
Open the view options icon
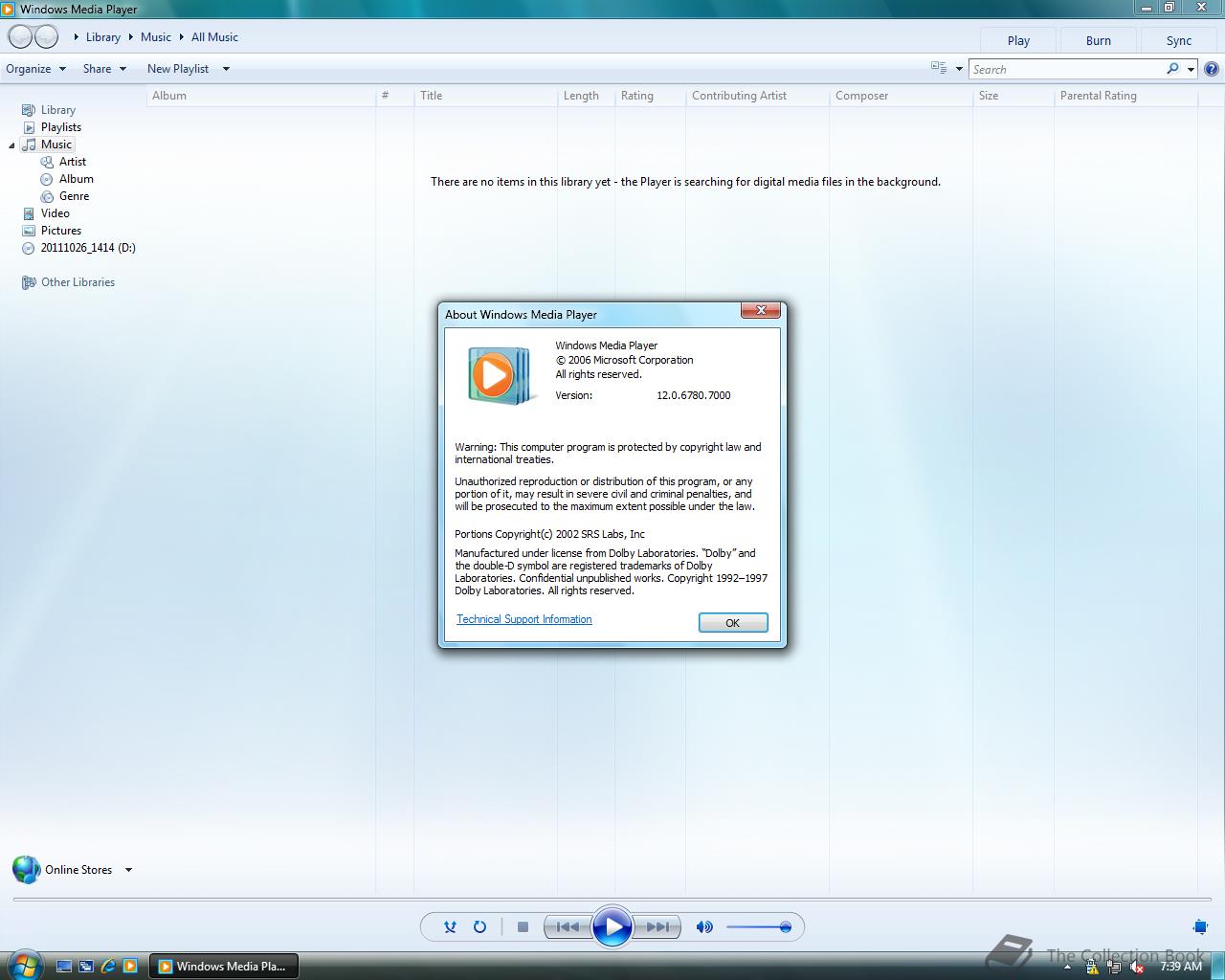coord(938,68)
